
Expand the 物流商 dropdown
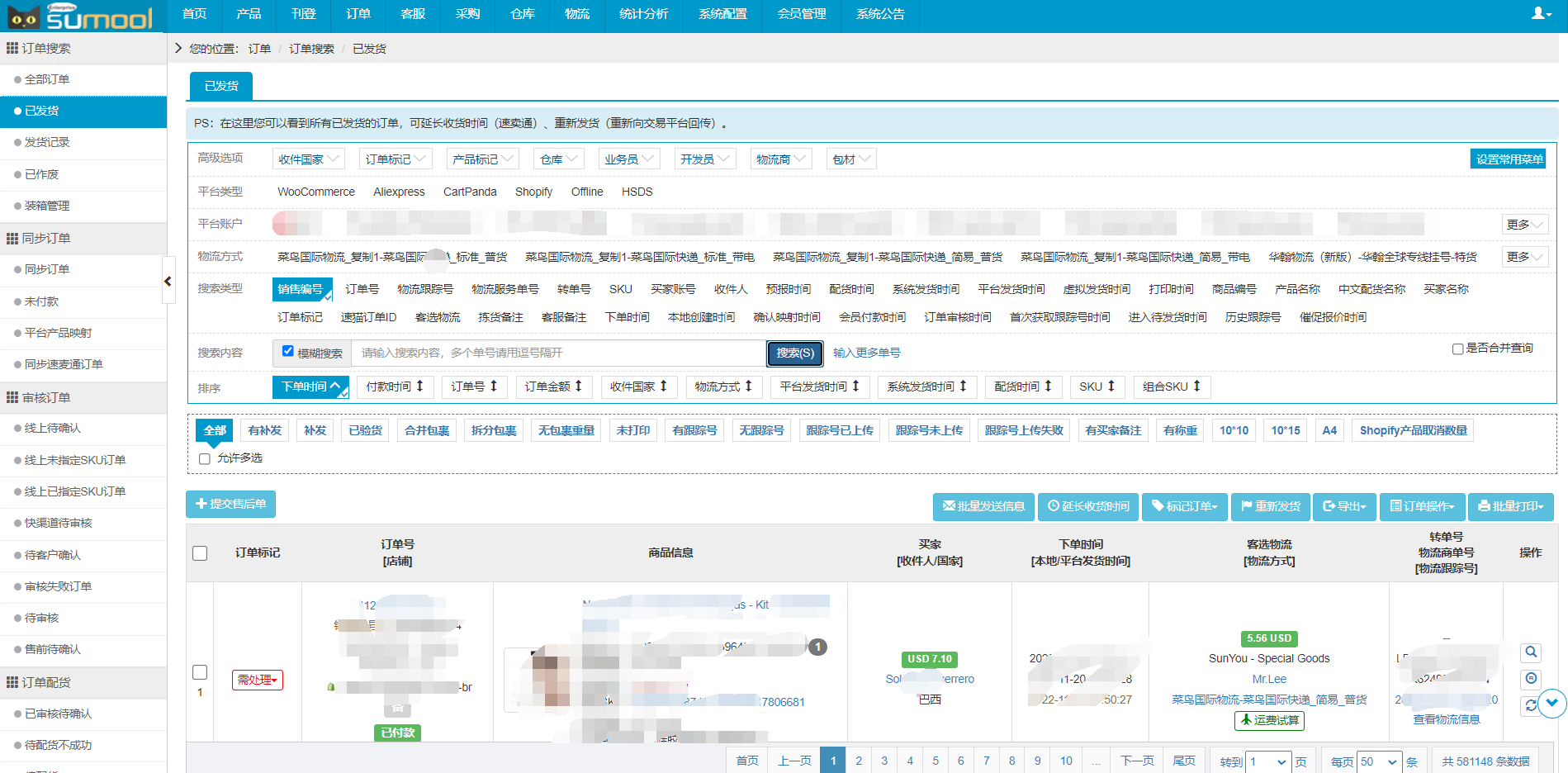coord(781,159)
